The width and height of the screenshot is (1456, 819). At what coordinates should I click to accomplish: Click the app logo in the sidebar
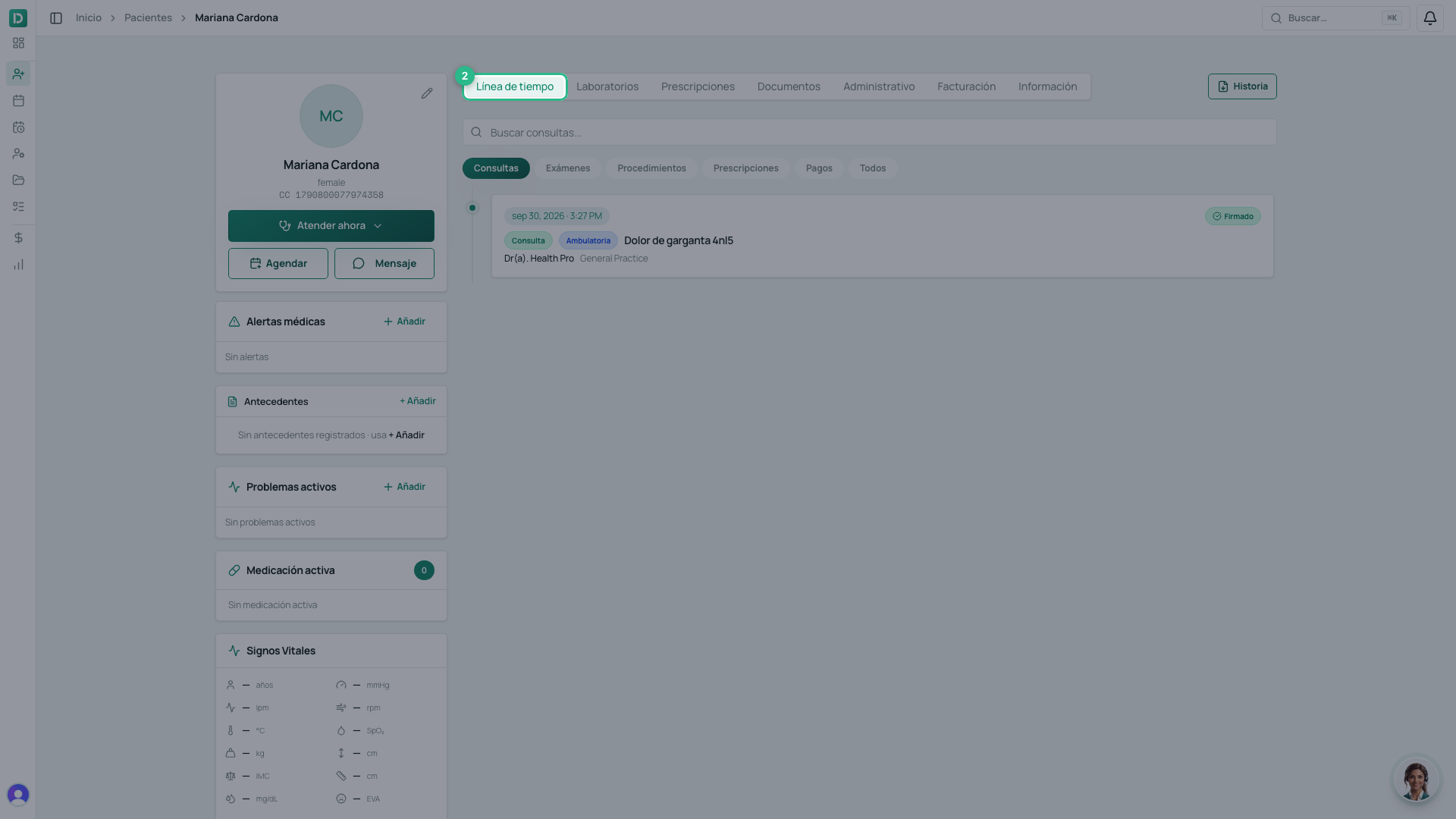point(18,17)
